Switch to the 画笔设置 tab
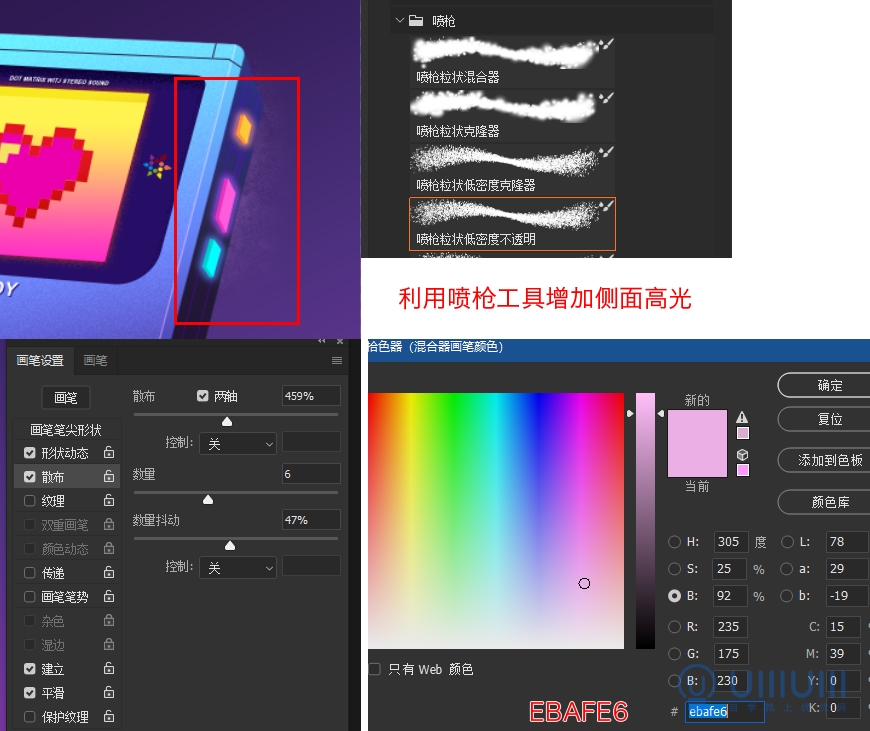 pos(40,360)
